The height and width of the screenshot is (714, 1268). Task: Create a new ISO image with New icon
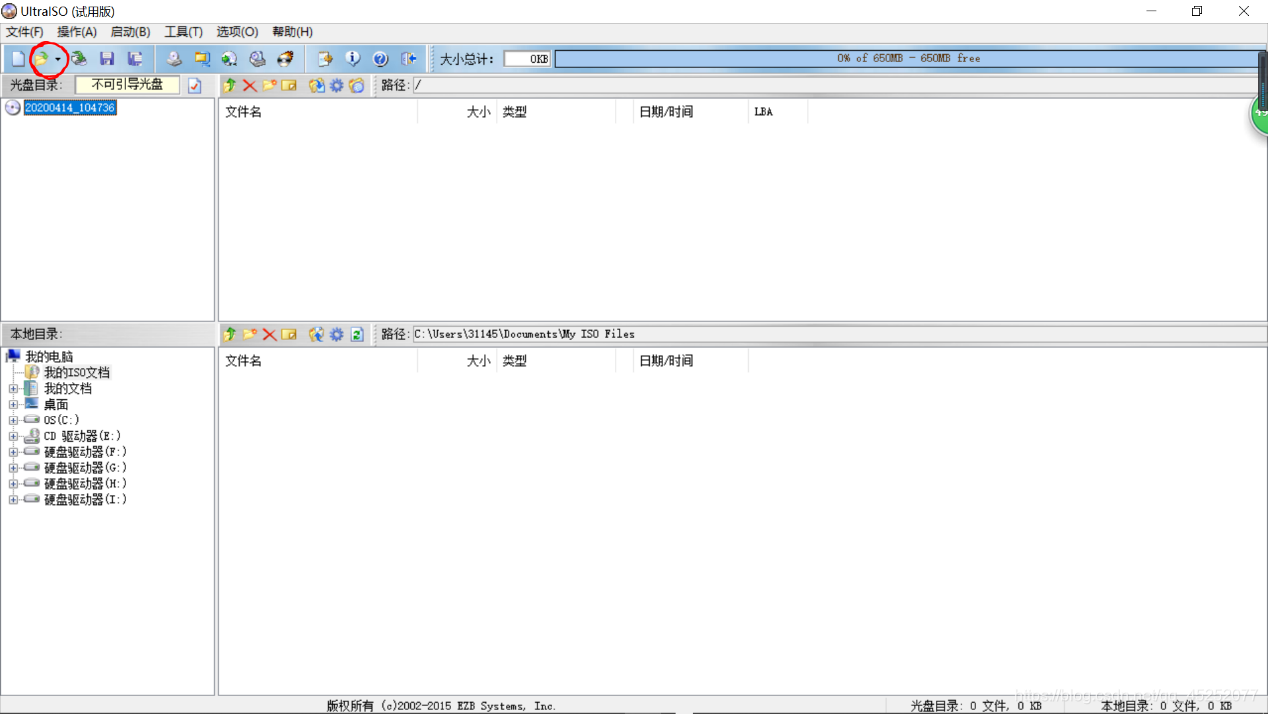coord(18,59)
